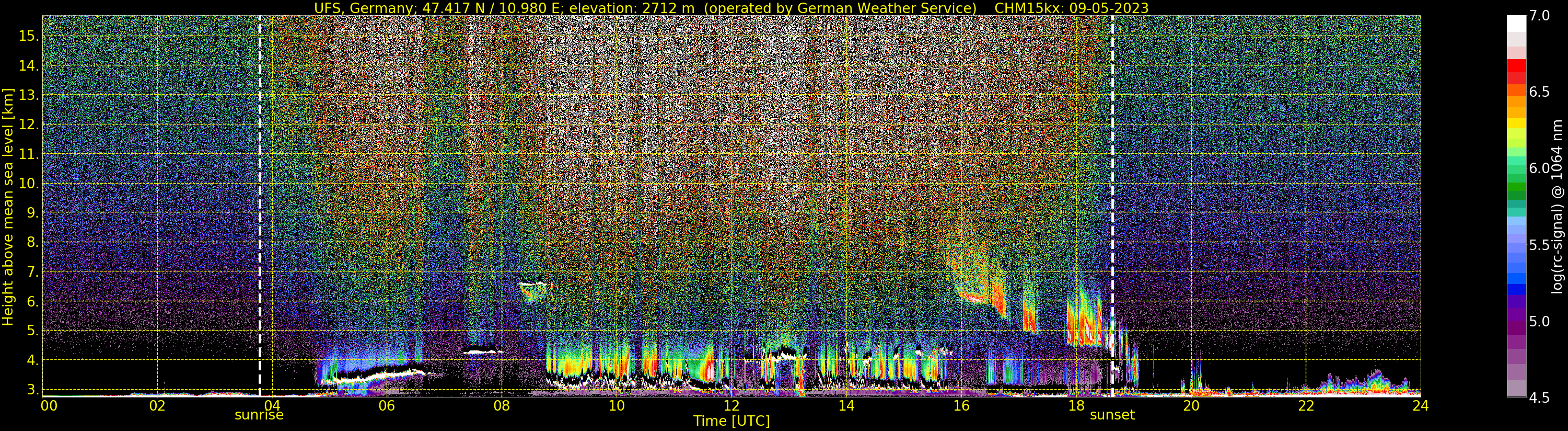1568x431 pixels.
Task: Click the height tick label '6.'
Action: click(32, 301)
